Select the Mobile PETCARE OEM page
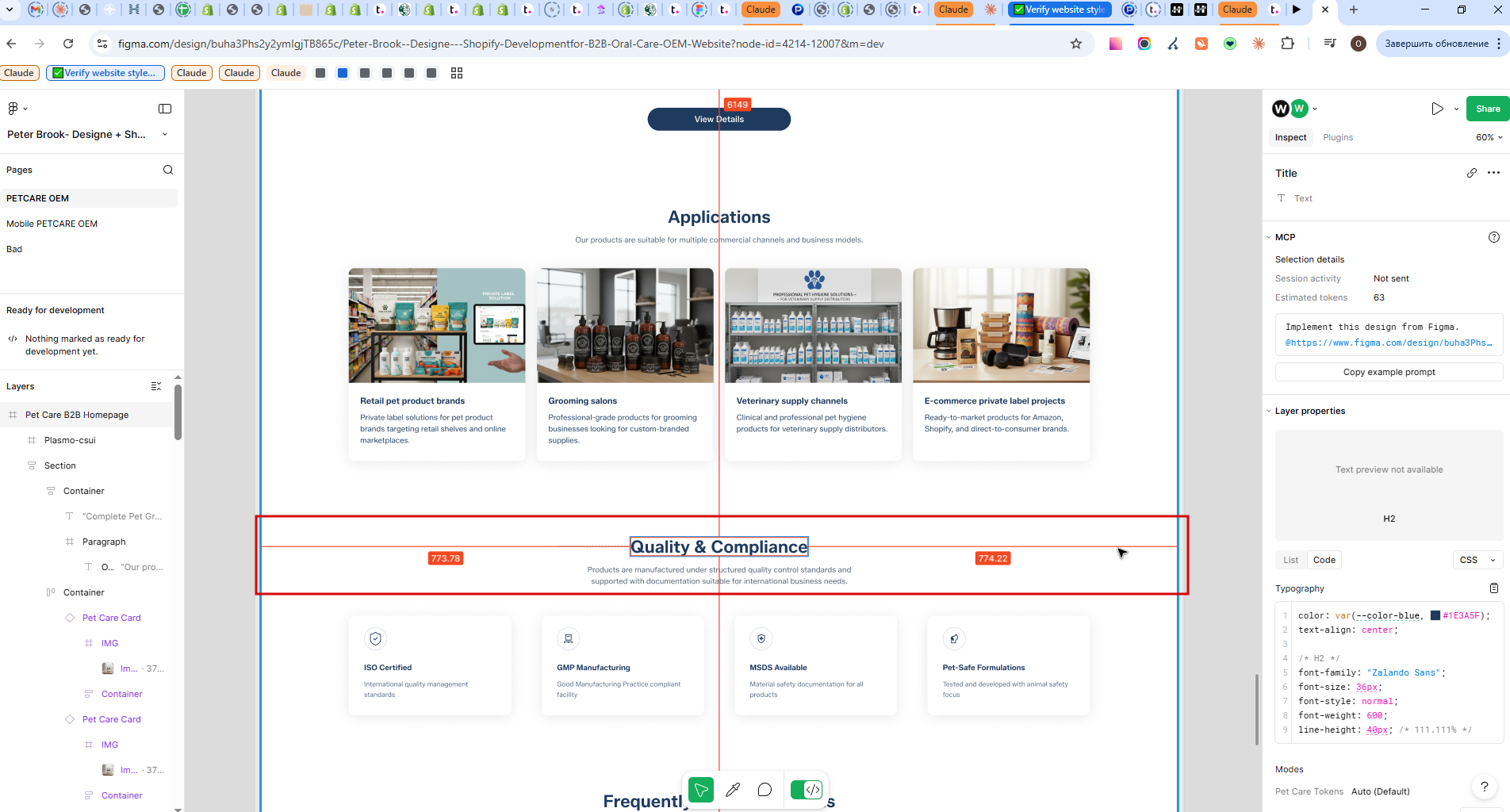Viewport: 1510px width, 812px height. (x=89, y=224)
